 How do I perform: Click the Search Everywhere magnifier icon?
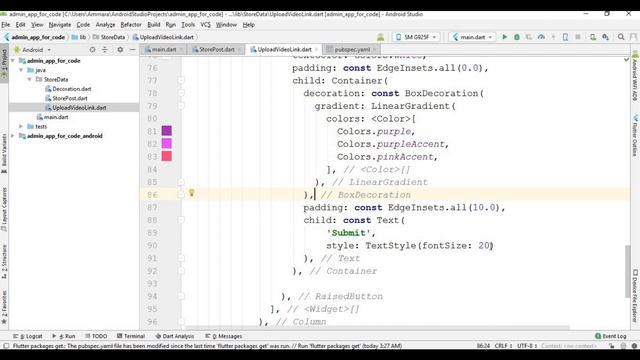coord(621,37)
